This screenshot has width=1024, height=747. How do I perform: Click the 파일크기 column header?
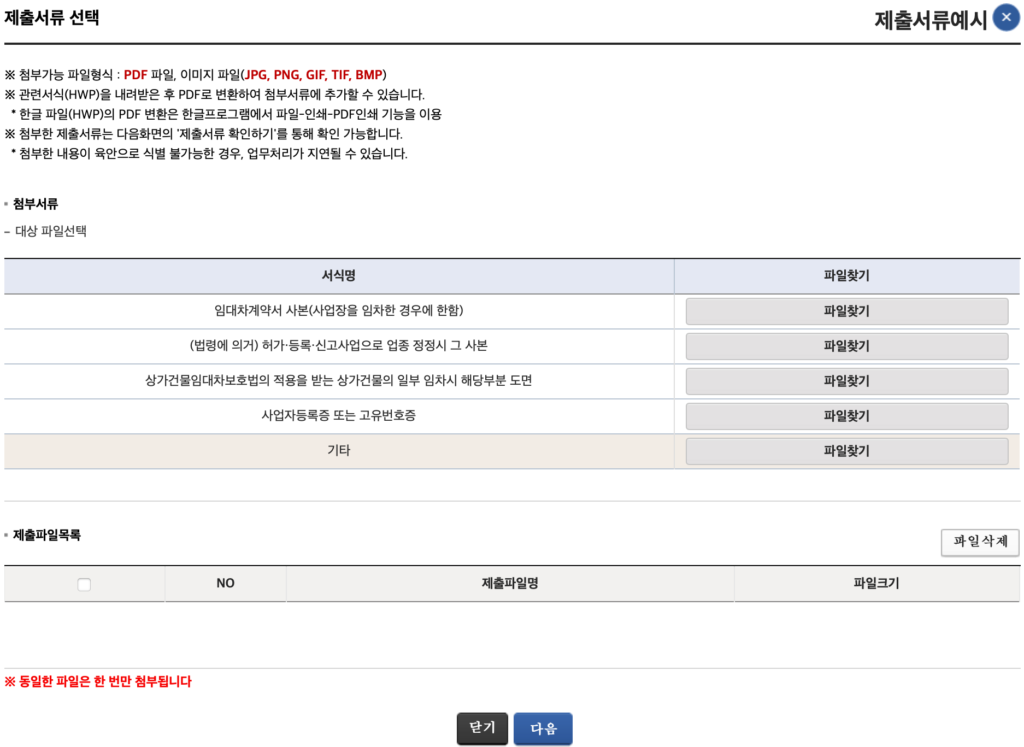(876, 584)
